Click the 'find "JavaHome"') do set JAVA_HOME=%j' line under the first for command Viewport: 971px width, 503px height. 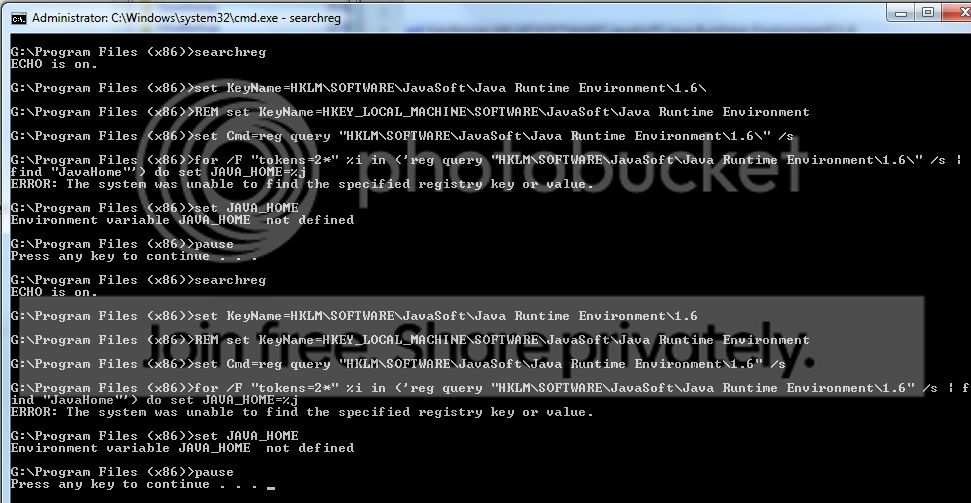click(159, 172)
